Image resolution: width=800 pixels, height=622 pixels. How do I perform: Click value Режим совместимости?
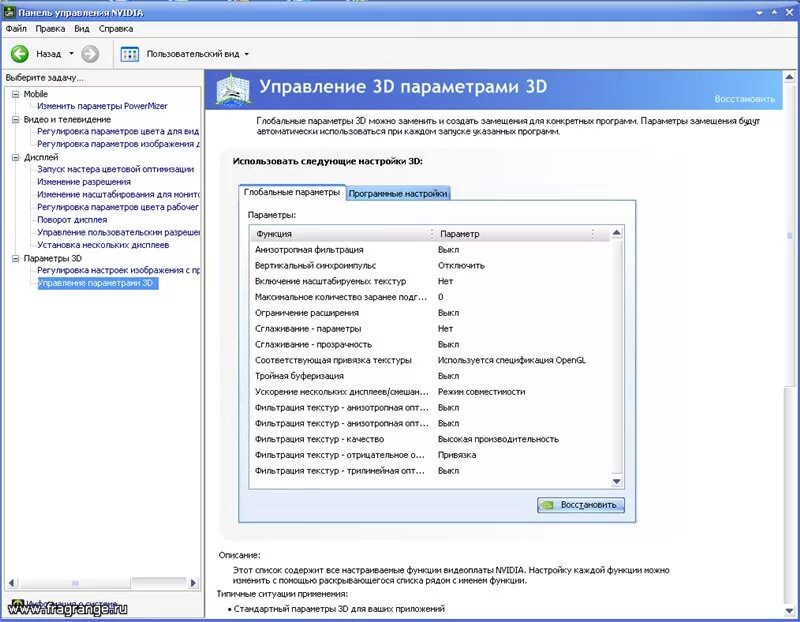point(481,392)
